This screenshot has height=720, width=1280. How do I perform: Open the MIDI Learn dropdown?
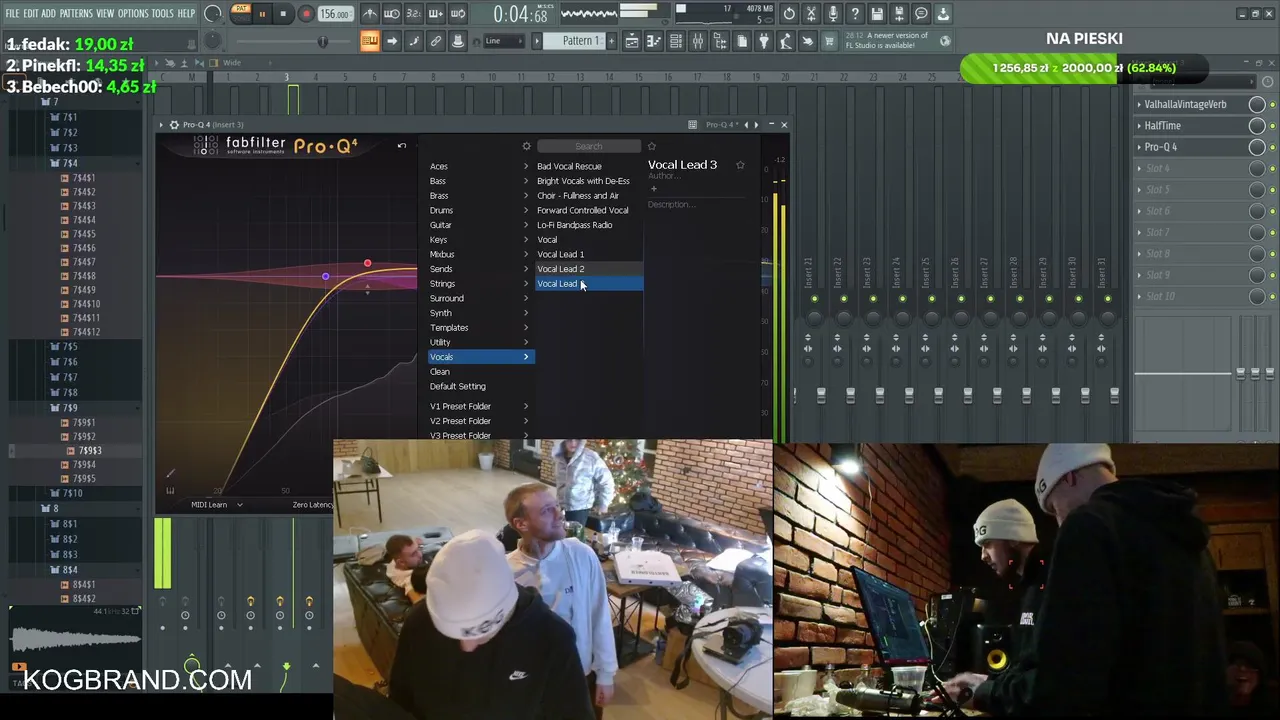(x=217, y=505)
